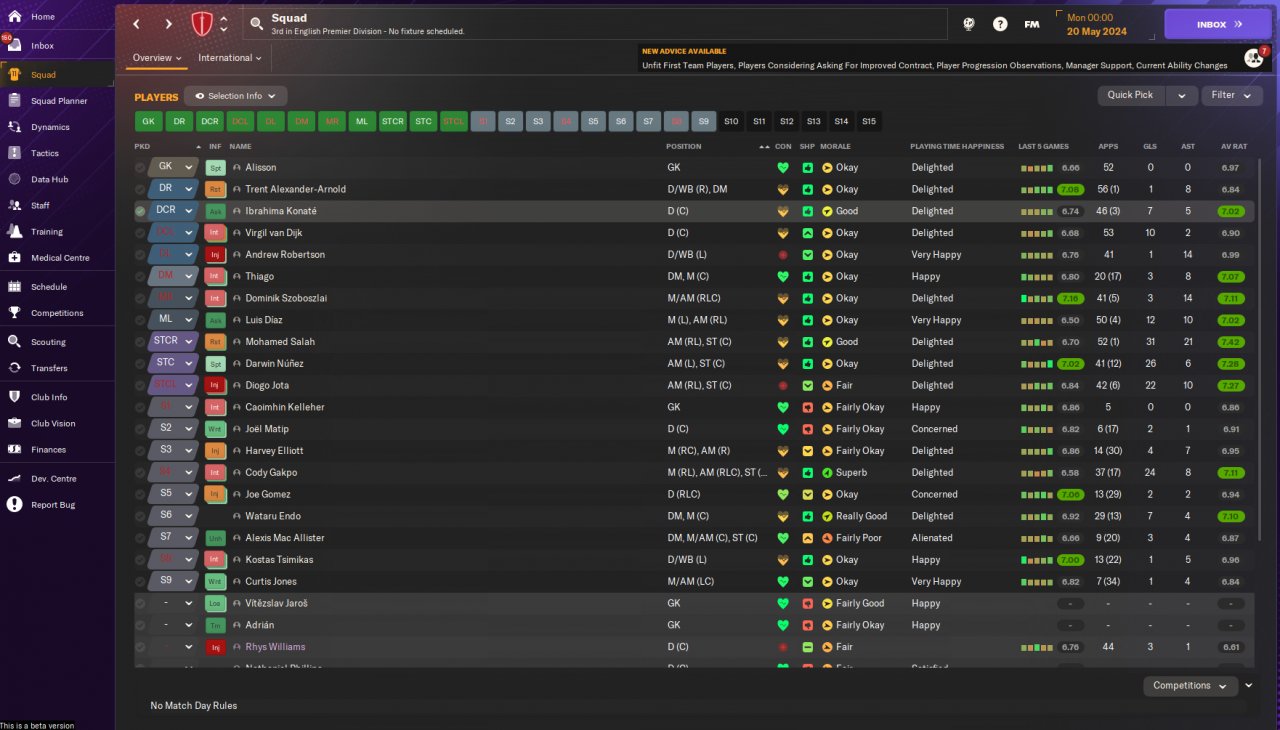The height and width of the screenshot is (730, 1280).
Task: Go to Dynamics sidebar icon
Action: pos(15,127)
